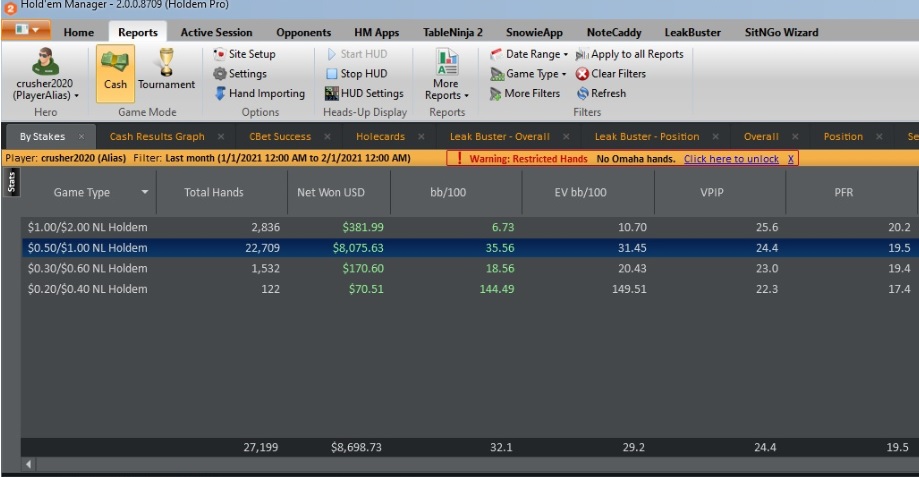Close the Leak Buster - Overall tab
Screen dimensions: 919x477
(566, 137)
